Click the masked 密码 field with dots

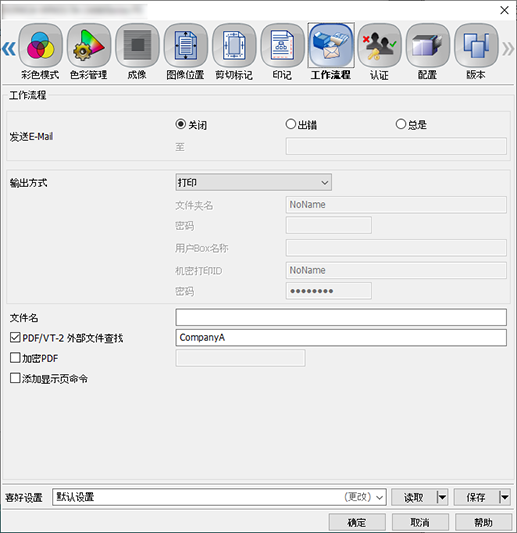tap(329, 291)
